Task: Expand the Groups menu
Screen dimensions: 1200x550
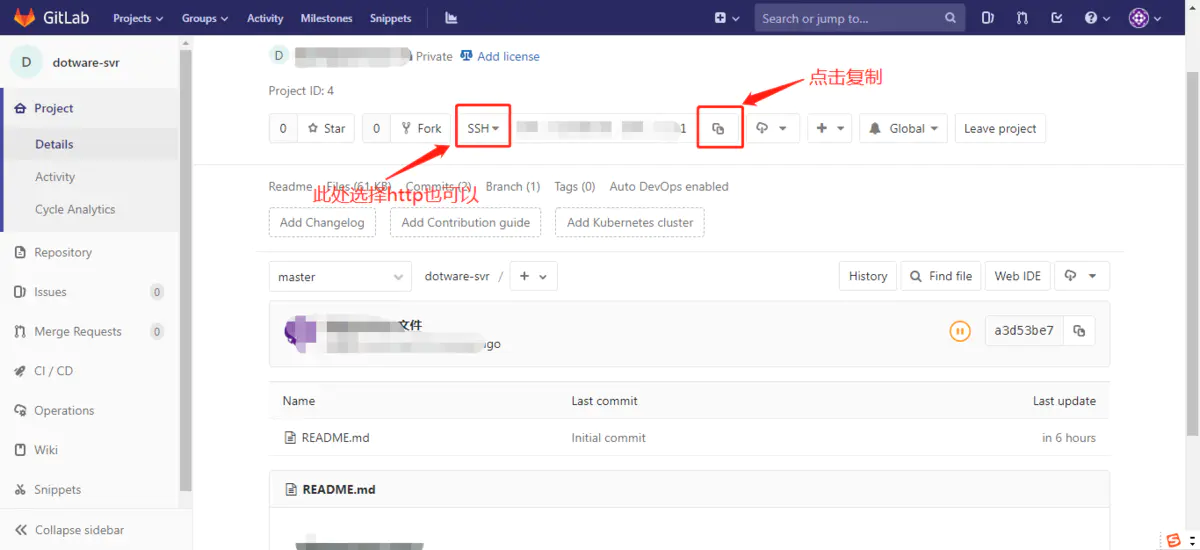Action: tap(204, 18)
